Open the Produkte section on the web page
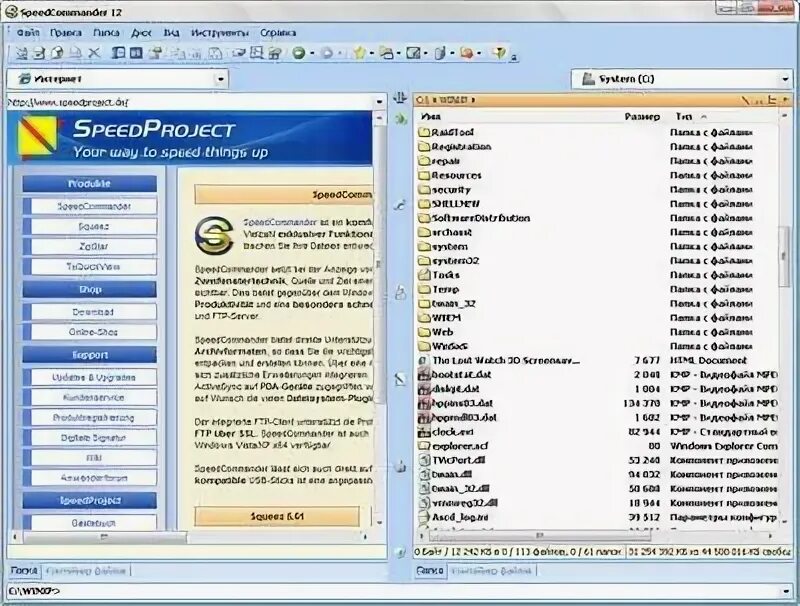The height and width of the screenshot is (606, 800). click(89, 184)
